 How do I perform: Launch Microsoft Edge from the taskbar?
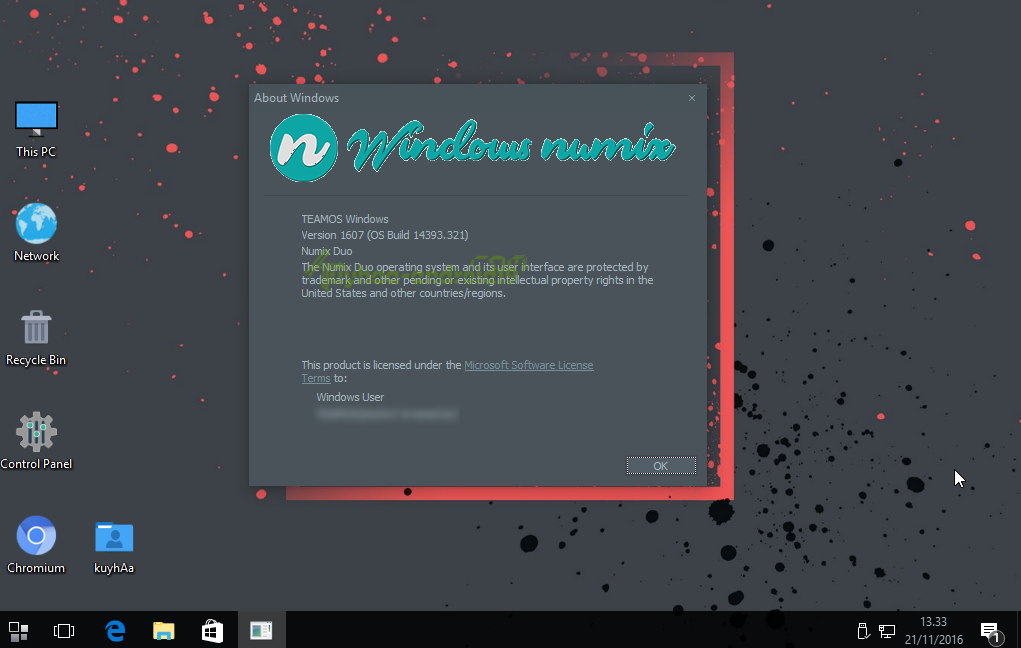click(115, 630)
